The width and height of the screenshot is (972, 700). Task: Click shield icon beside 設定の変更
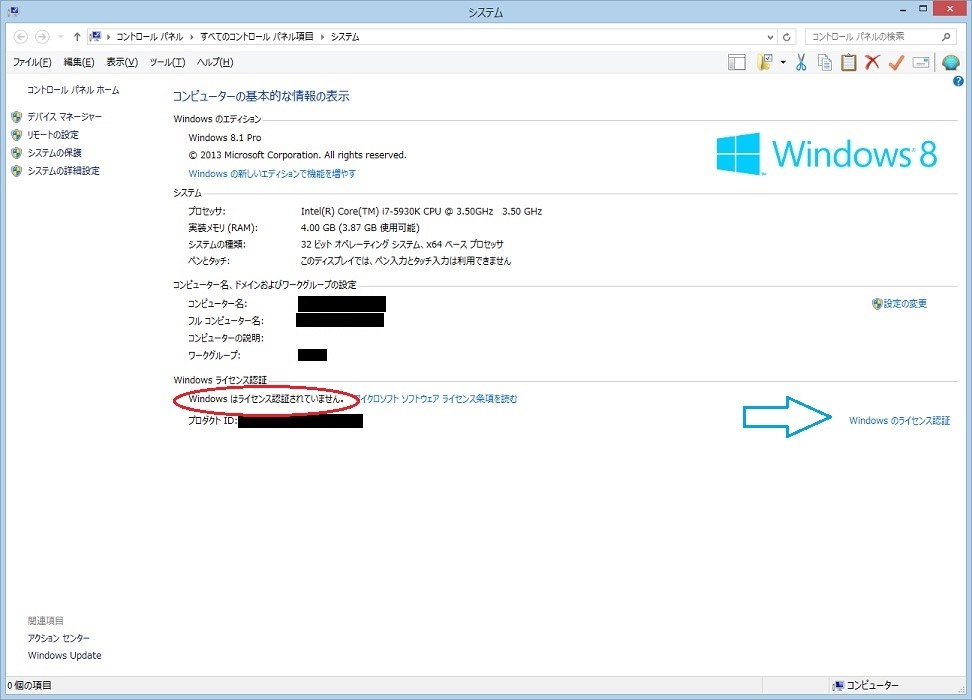coord(877,304)
